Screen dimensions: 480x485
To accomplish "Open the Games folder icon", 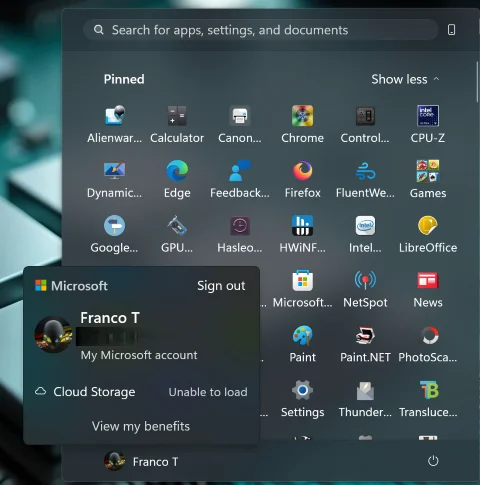I will tap(428, 179).
